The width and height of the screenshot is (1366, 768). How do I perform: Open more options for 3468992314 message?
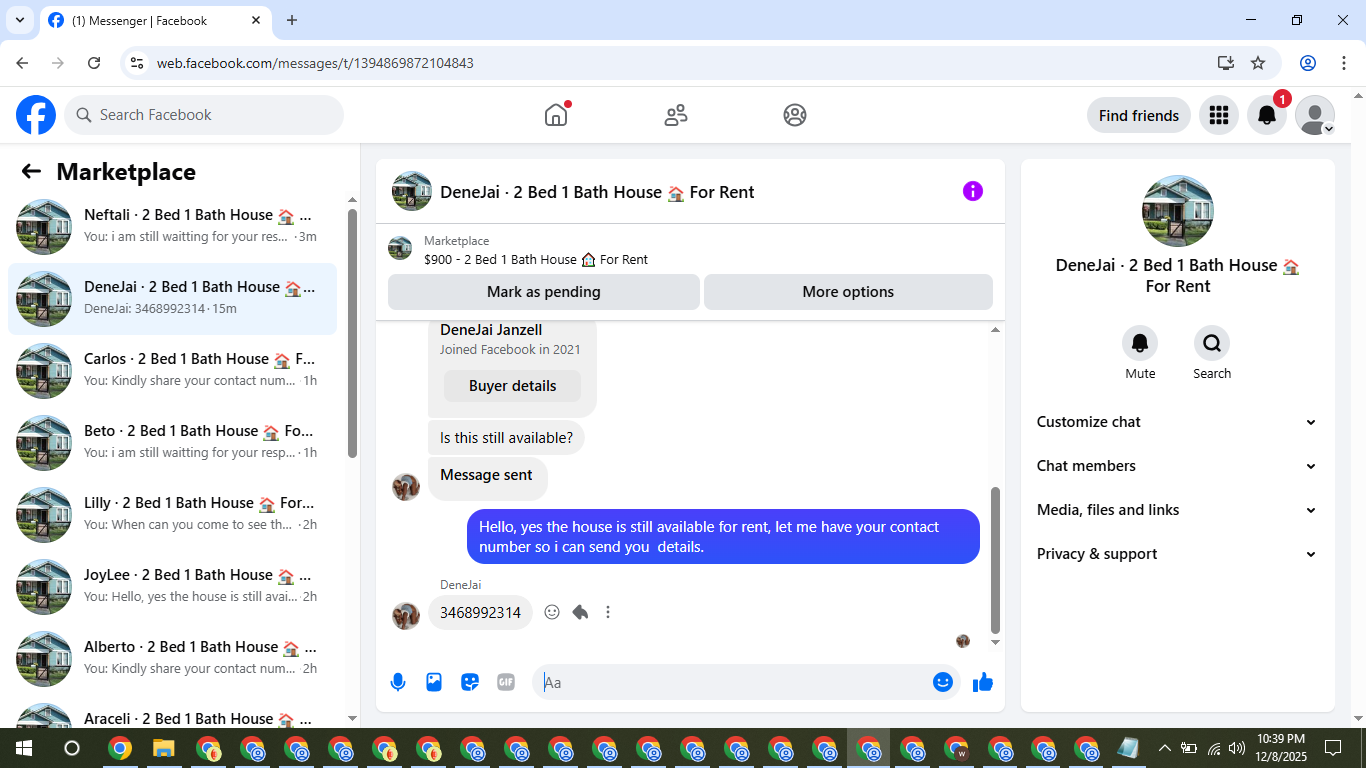[x=608, y=612]
